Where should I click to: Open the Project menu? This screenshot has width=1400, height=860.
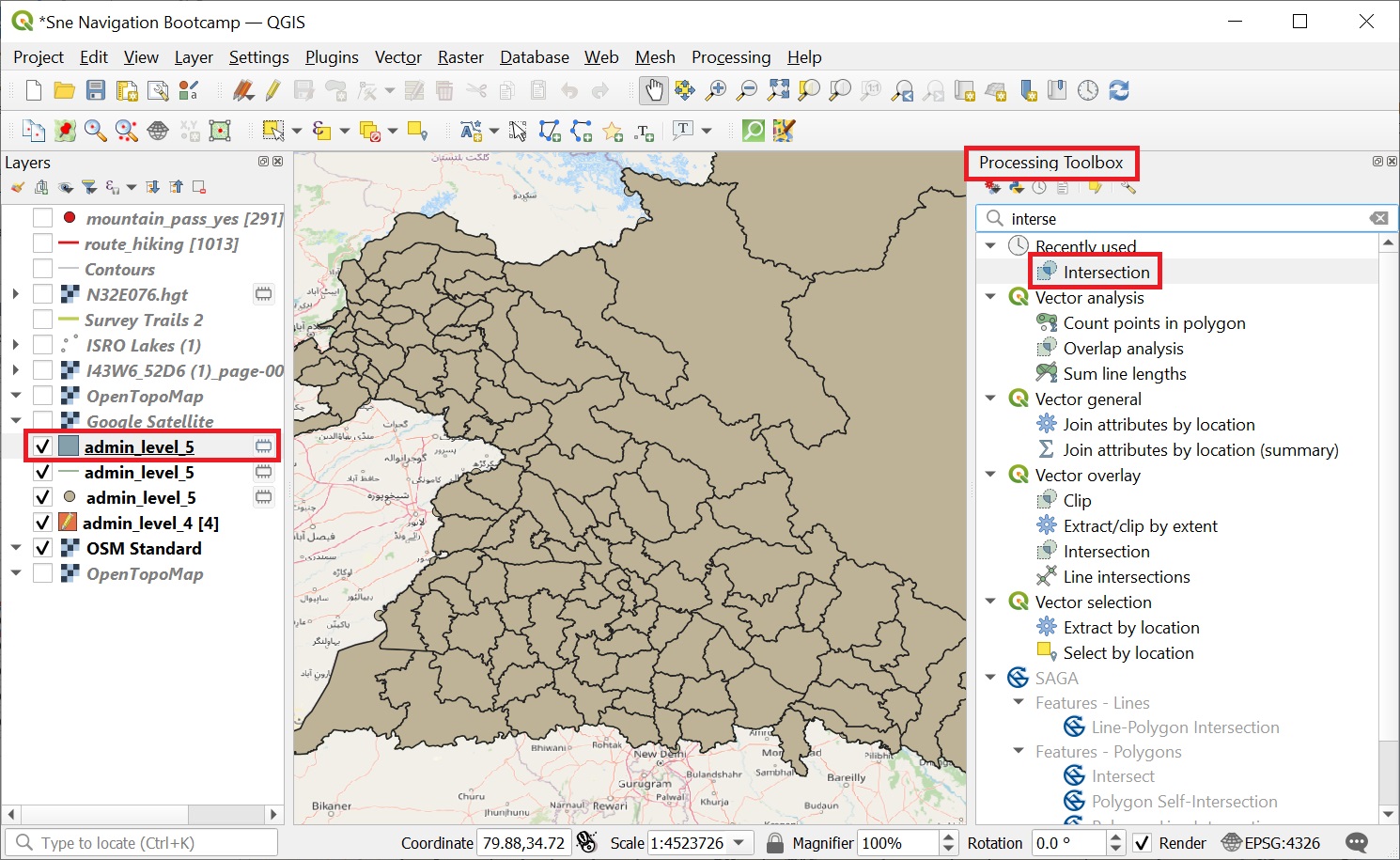[39, 57]
